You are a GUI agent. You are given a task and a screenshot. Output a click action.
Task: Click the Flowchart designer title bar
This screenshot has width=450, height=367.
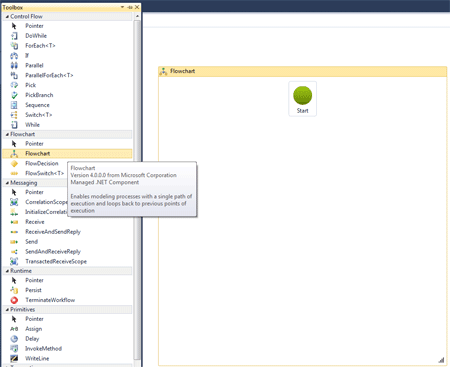(x=303, y=71)
